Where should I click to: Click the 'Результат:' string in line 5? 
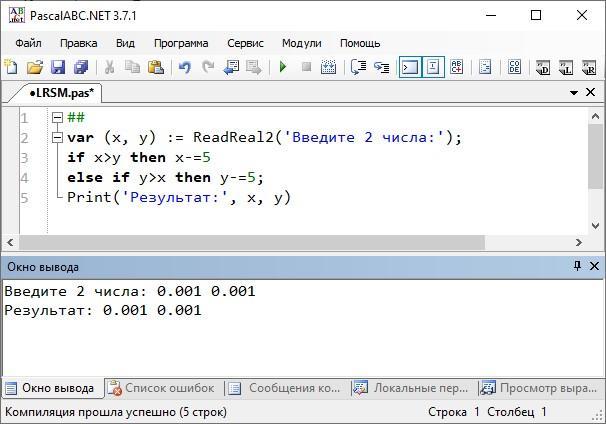[176, 198]
